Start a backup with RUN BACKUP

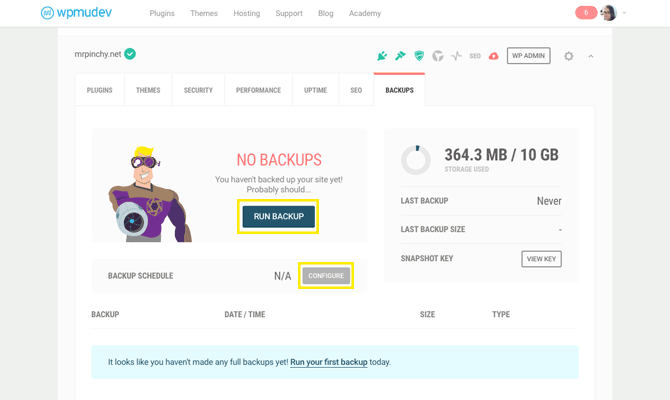pyautogui.click(x=279, y=217)
